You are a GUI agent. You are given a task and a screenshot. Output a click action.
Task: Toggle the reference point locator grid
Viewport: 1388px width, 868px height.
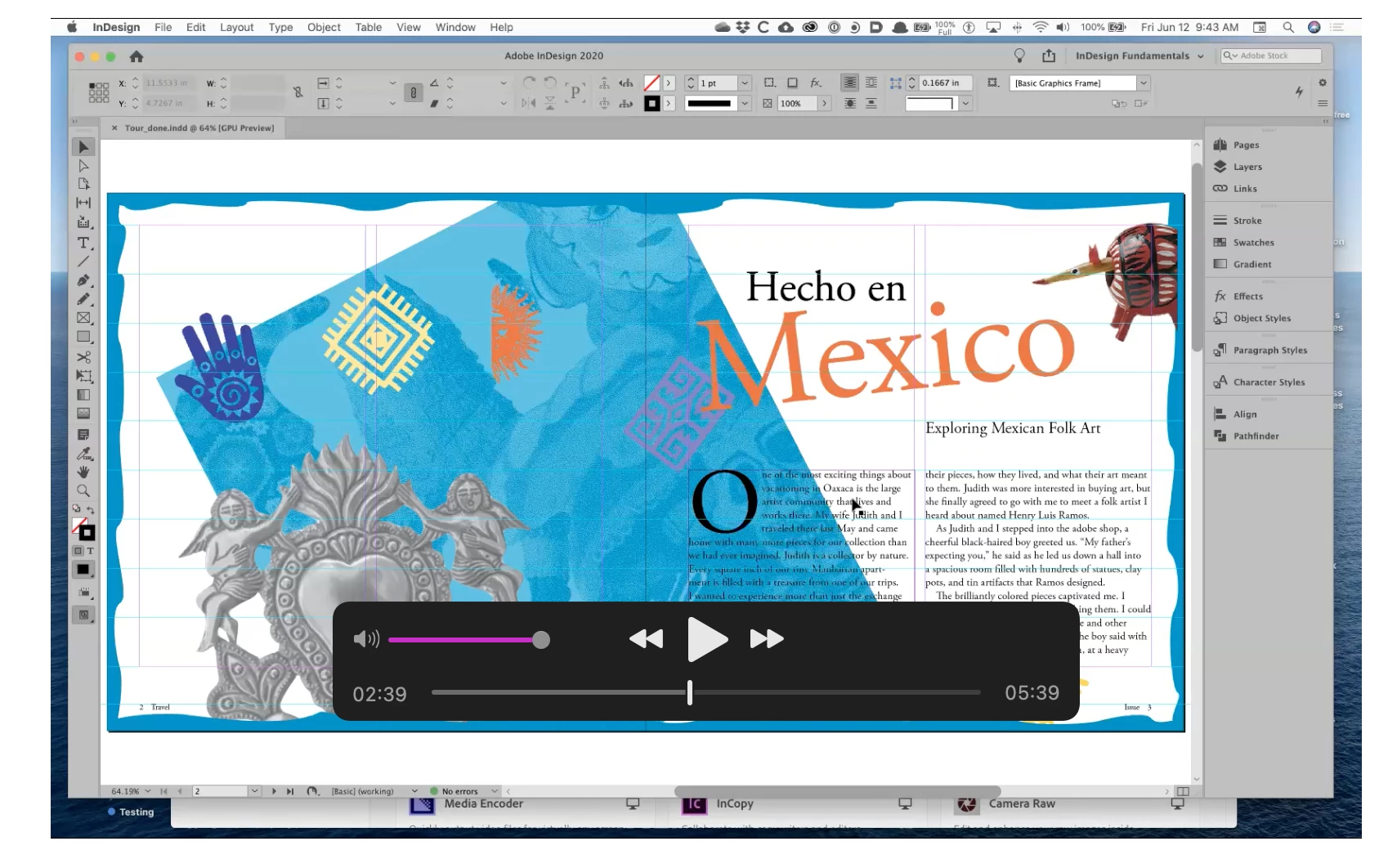pyautogui.click(x=99, y=92)
